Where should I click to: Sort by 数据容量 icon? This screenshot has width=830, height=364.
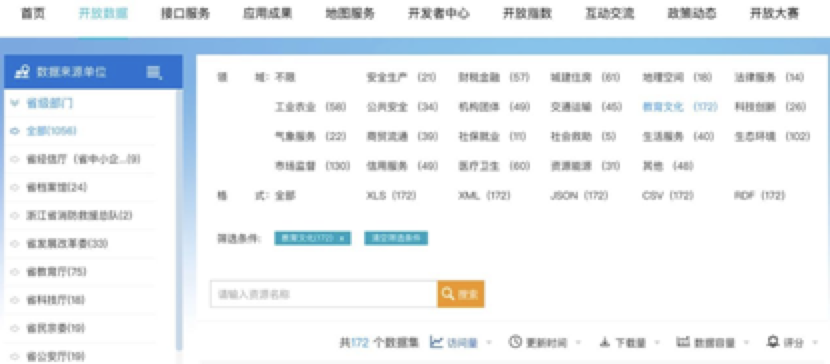pyautogui.click(x=683, y=342)
